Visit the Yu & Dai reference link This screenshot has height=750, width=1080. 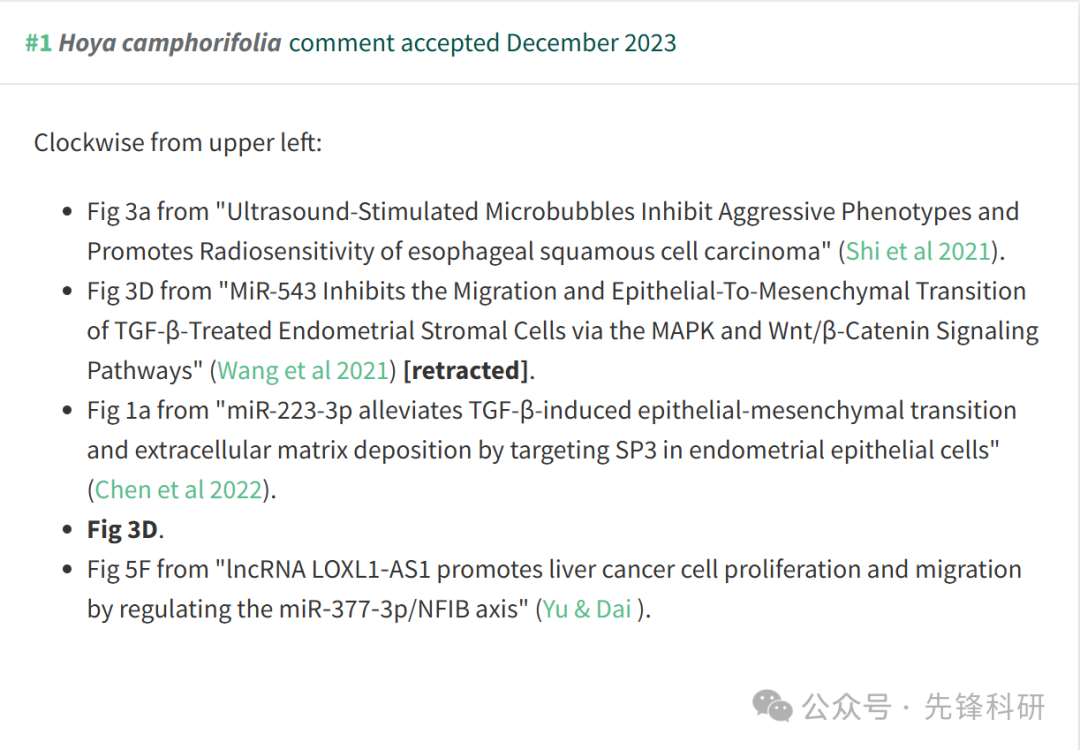point(588,609)
